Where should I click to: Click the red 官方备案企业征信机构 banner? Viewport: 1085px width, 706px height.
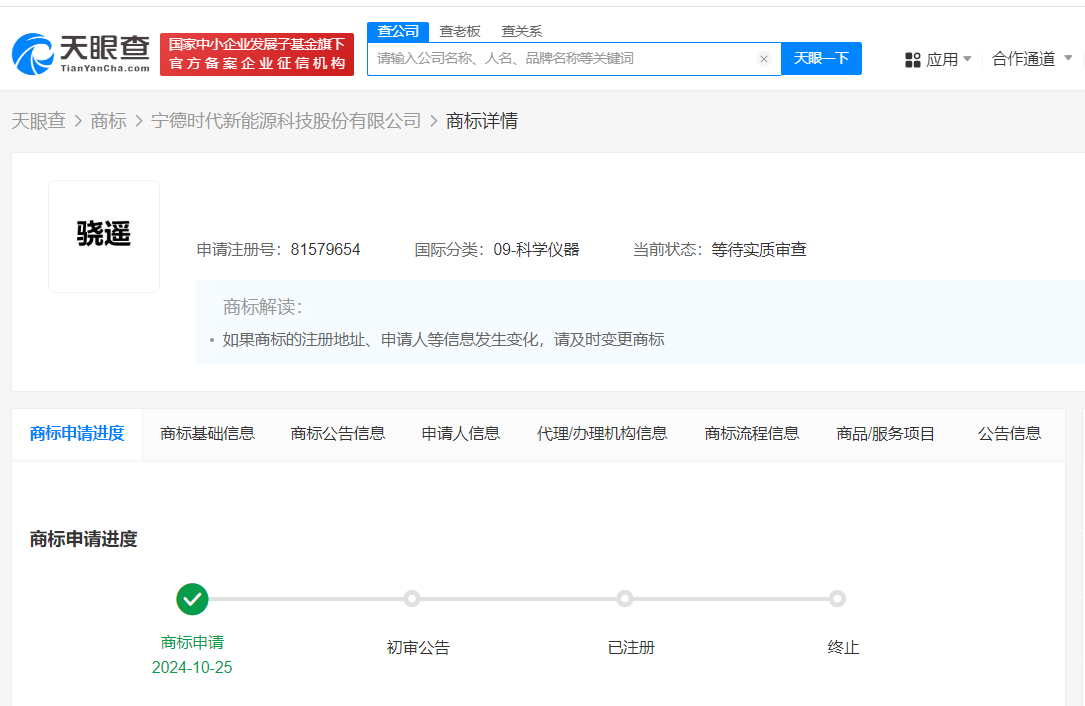point(257,54)
